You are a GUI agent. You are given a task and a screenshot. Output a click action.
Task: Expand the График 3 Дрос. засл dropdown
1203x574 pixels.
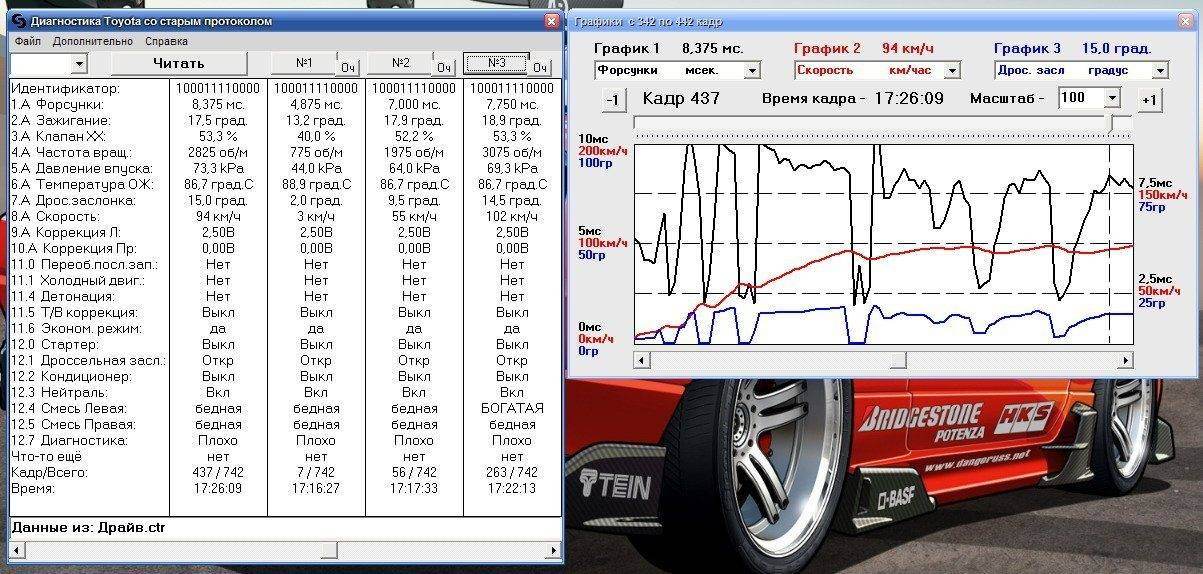point(1160,71)
